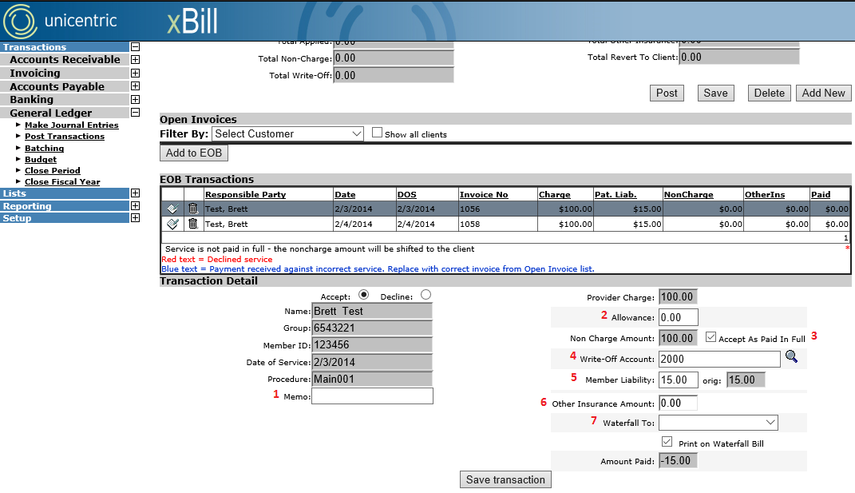Search for a Write-Off Account
Viewport: 855px width, 493px height.
pos(791,357)
